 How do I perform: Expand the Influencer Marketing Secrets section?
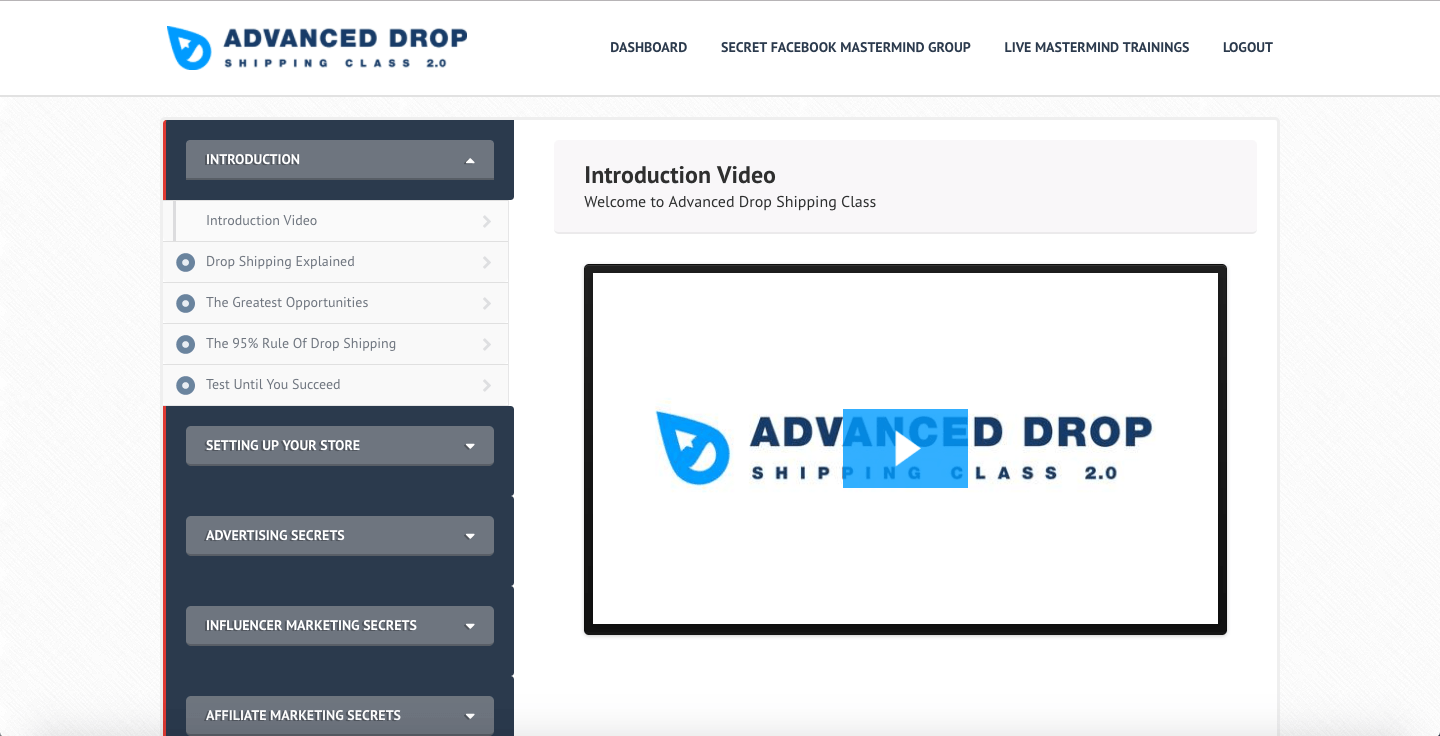(340, 625)
